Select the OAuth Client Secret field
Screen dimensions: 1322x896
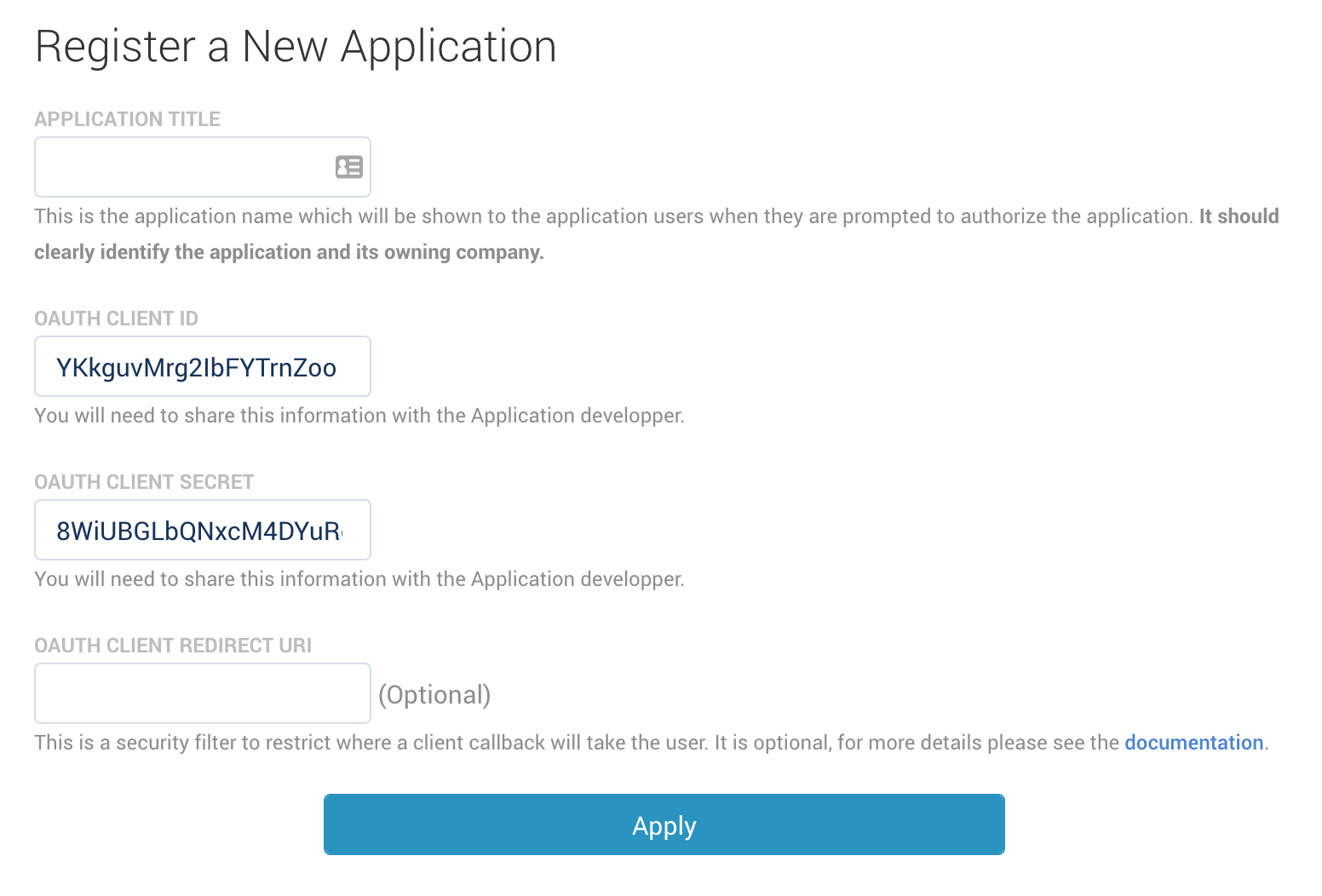point(203,531)
